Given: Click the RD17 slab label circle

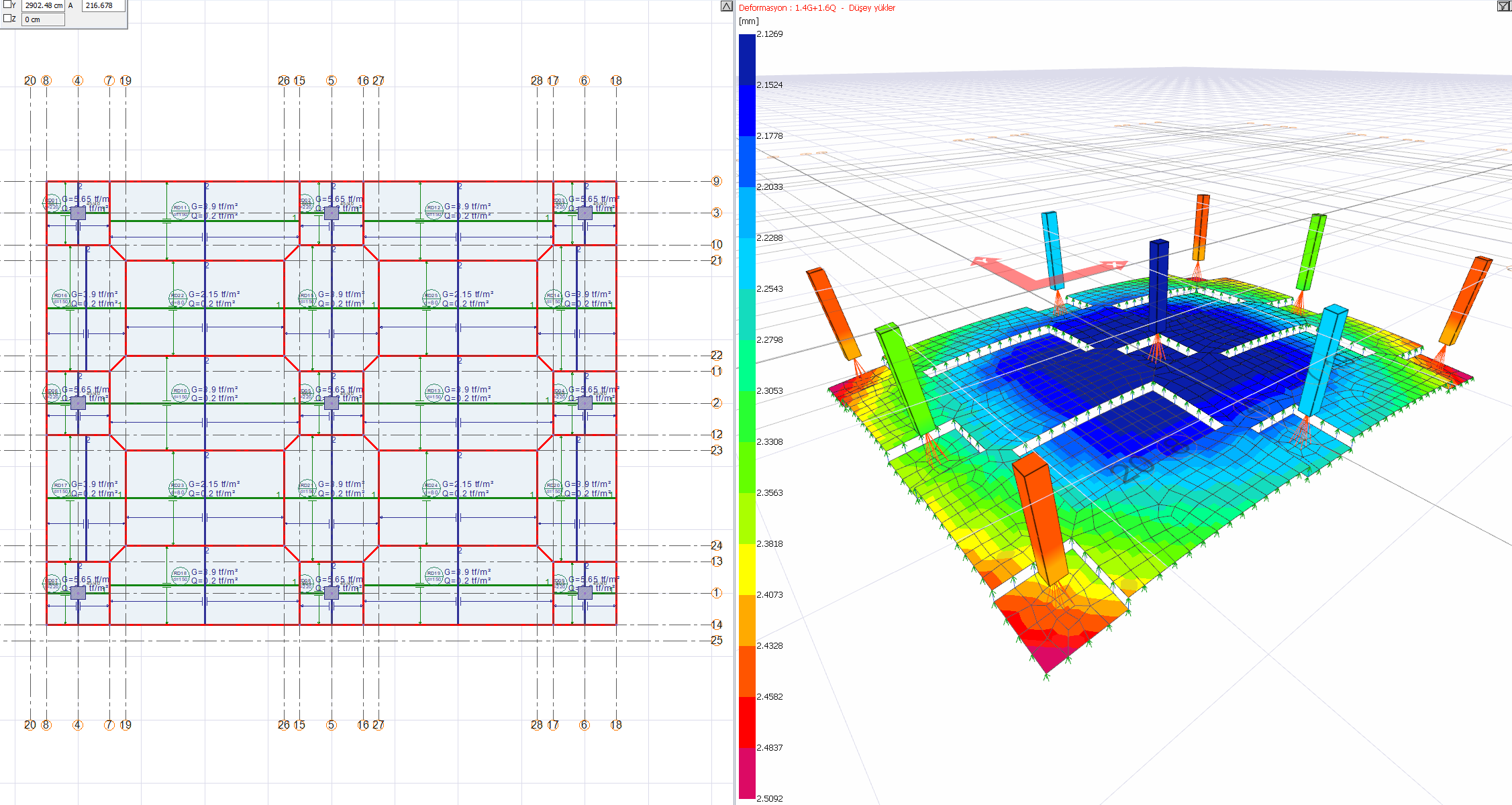Looking at the screenshot, I should click(x=61, y=488).
